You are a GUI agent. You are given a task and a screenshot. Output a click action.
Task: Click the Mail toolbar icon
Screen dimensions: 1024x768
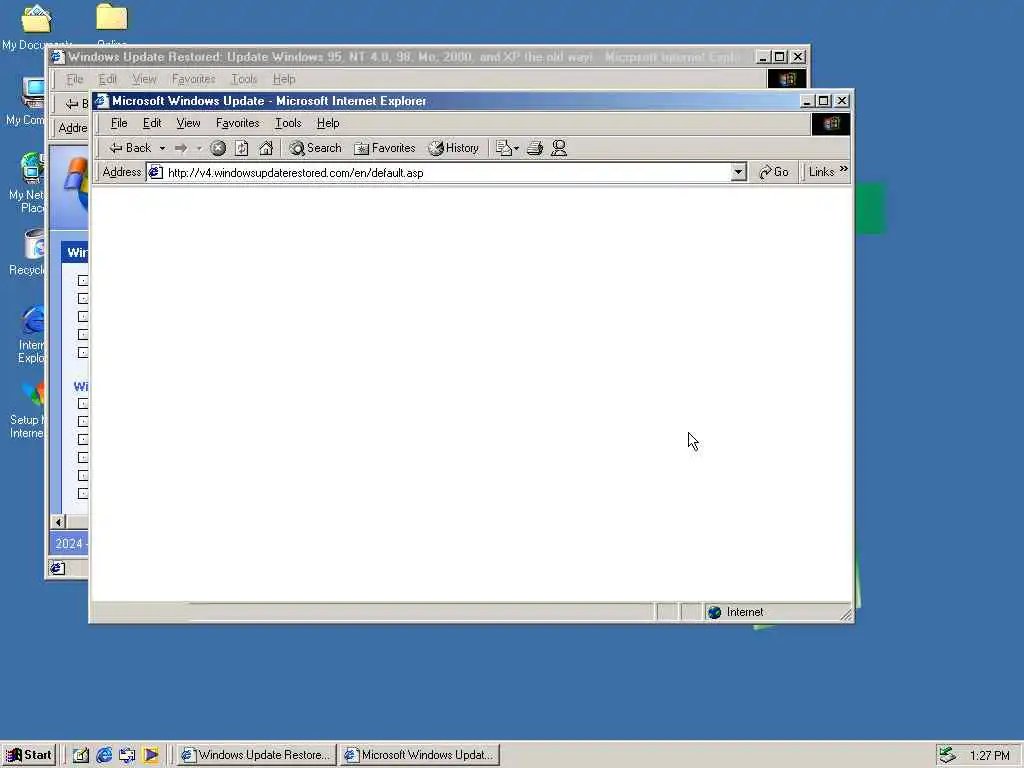pos(503,148)
